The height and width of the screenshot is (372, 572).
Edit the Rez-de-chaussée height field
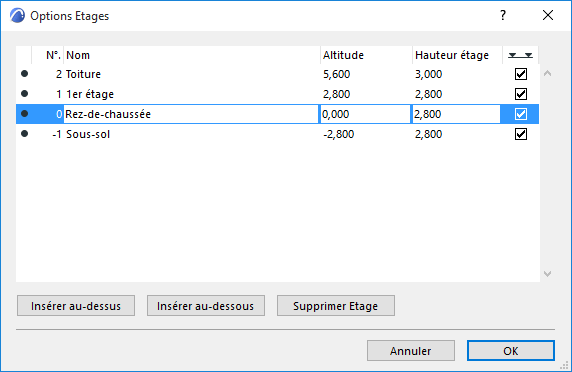click(456, 114)
